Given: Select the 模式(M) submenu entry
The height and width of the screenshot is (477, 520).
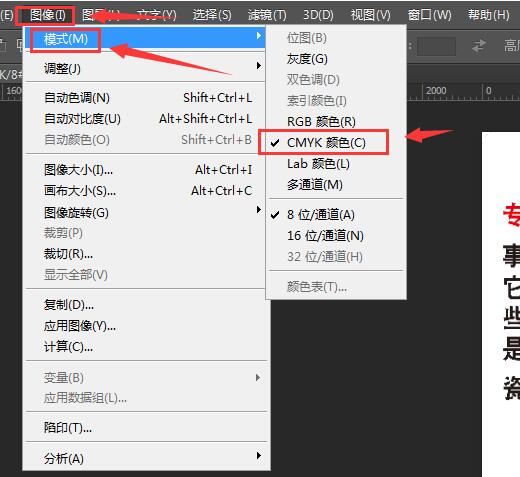Looking at the screenshot, I should coord(145,39).
